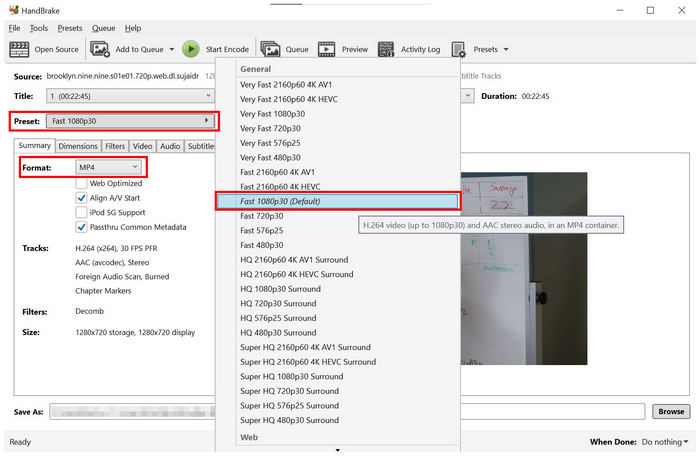The height and width of the screenshot is (456, 700).
Task: Click the Open Source label
Action: 56,50
